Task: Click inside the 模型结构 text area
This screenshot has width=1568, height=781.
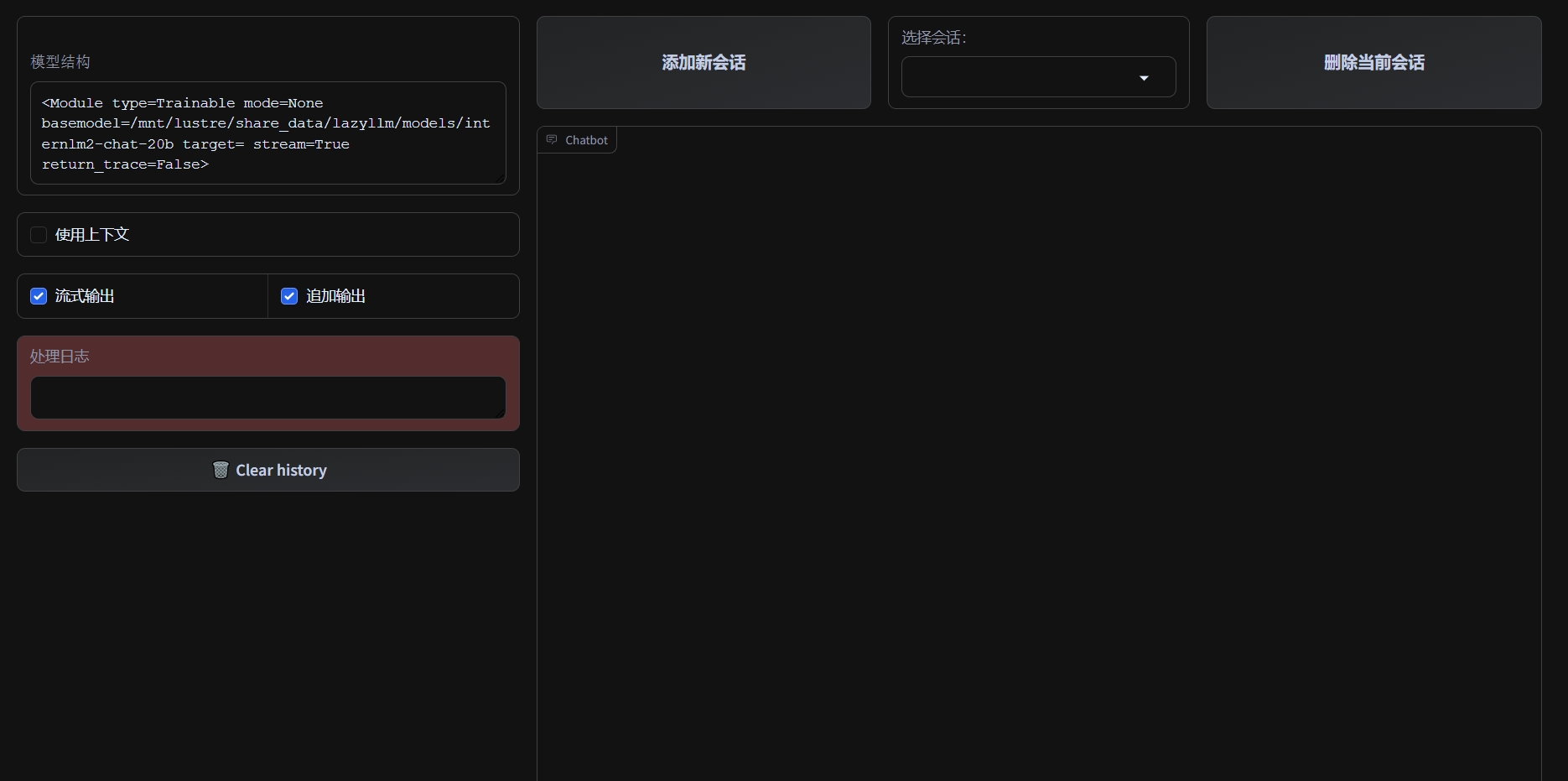Action: (x=268, y=133)
